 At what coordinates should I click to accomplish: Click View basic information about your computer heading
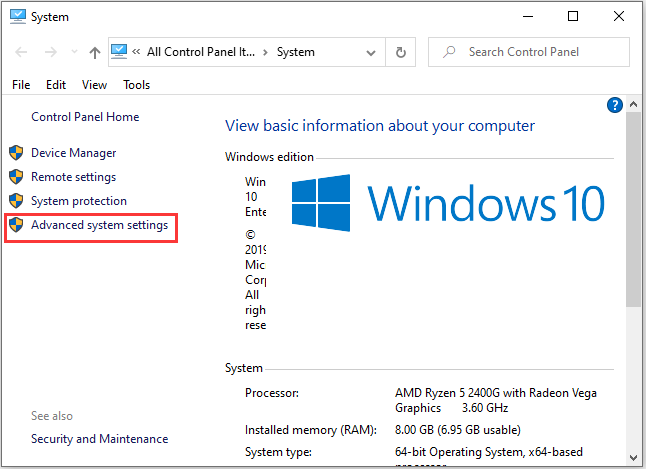click(379, 126)
